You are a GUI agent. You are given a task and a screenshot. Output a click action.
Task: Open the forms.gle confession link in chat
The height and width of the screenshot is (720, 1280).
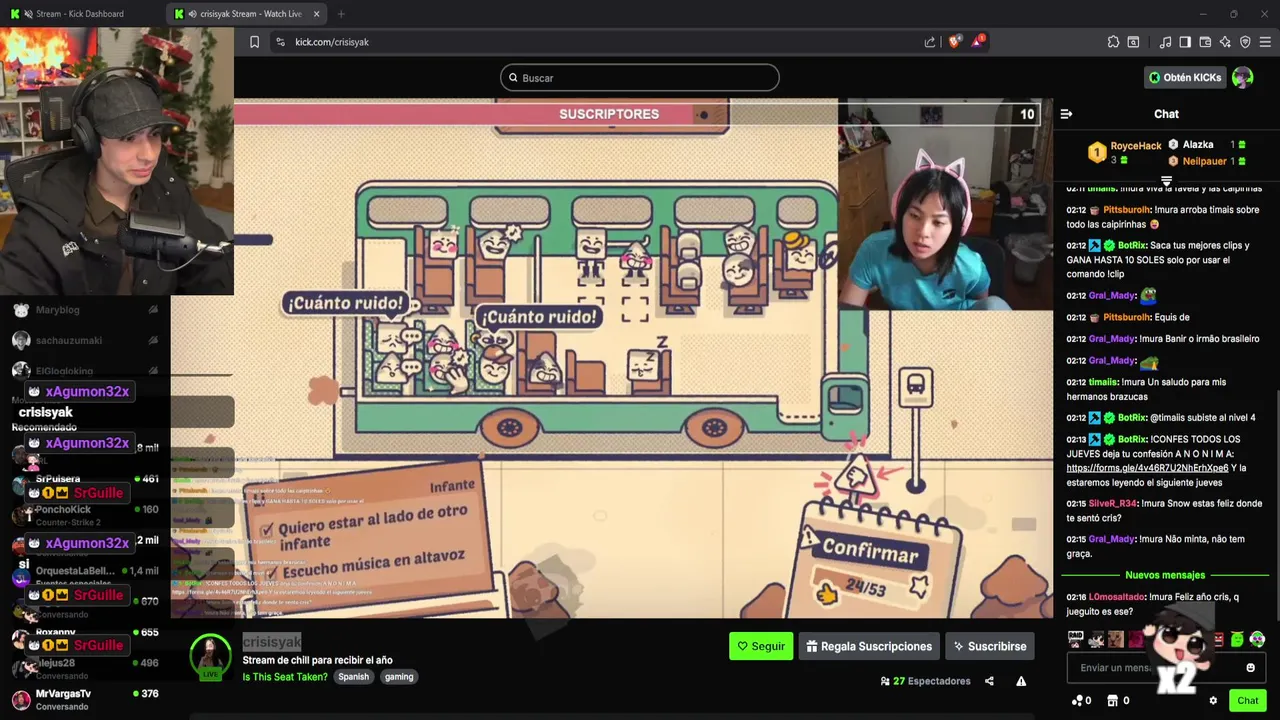point(1147,468)
